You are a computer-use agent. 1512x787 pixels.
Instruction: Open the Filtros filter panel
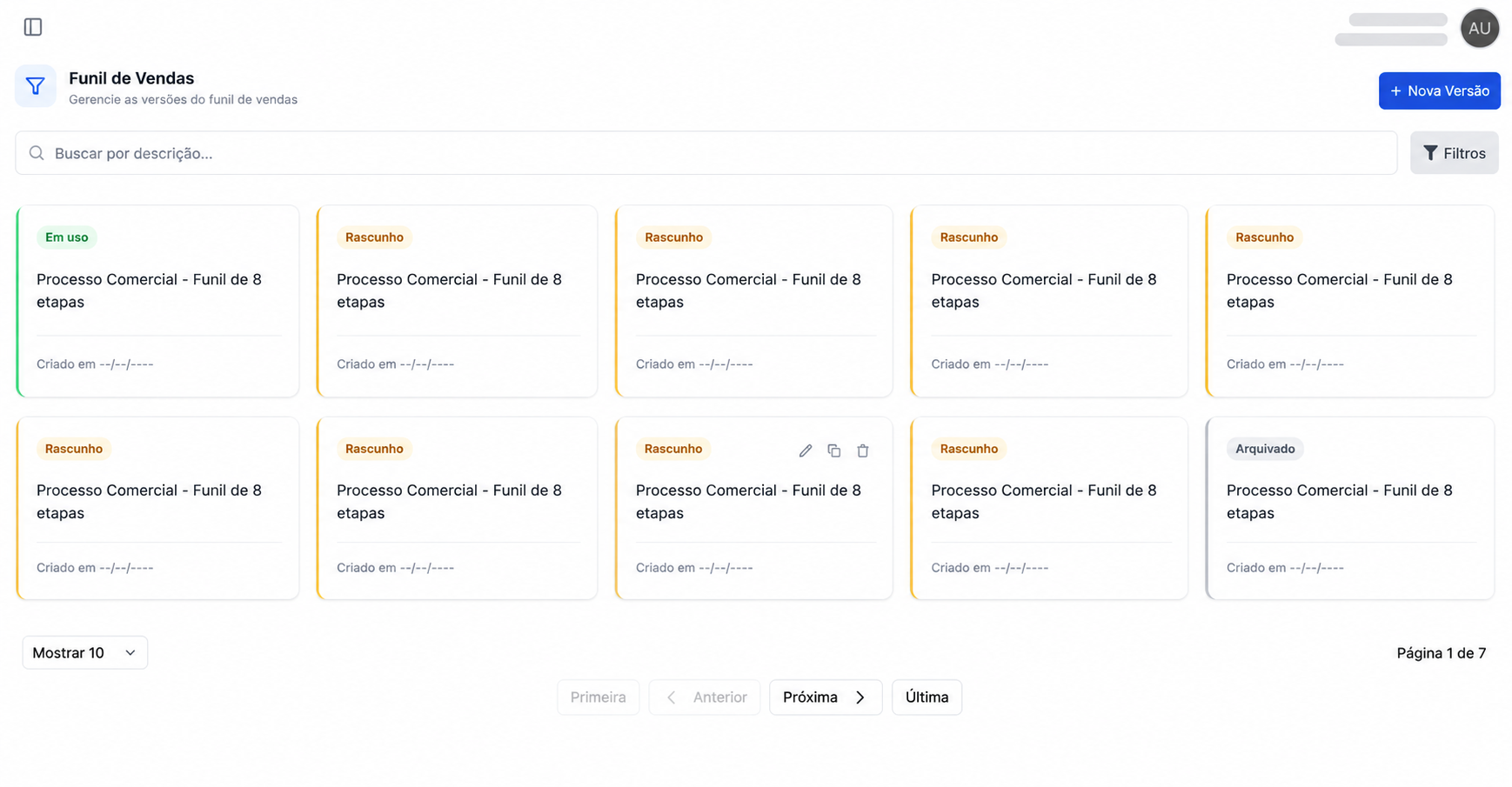click(1454, 153)
